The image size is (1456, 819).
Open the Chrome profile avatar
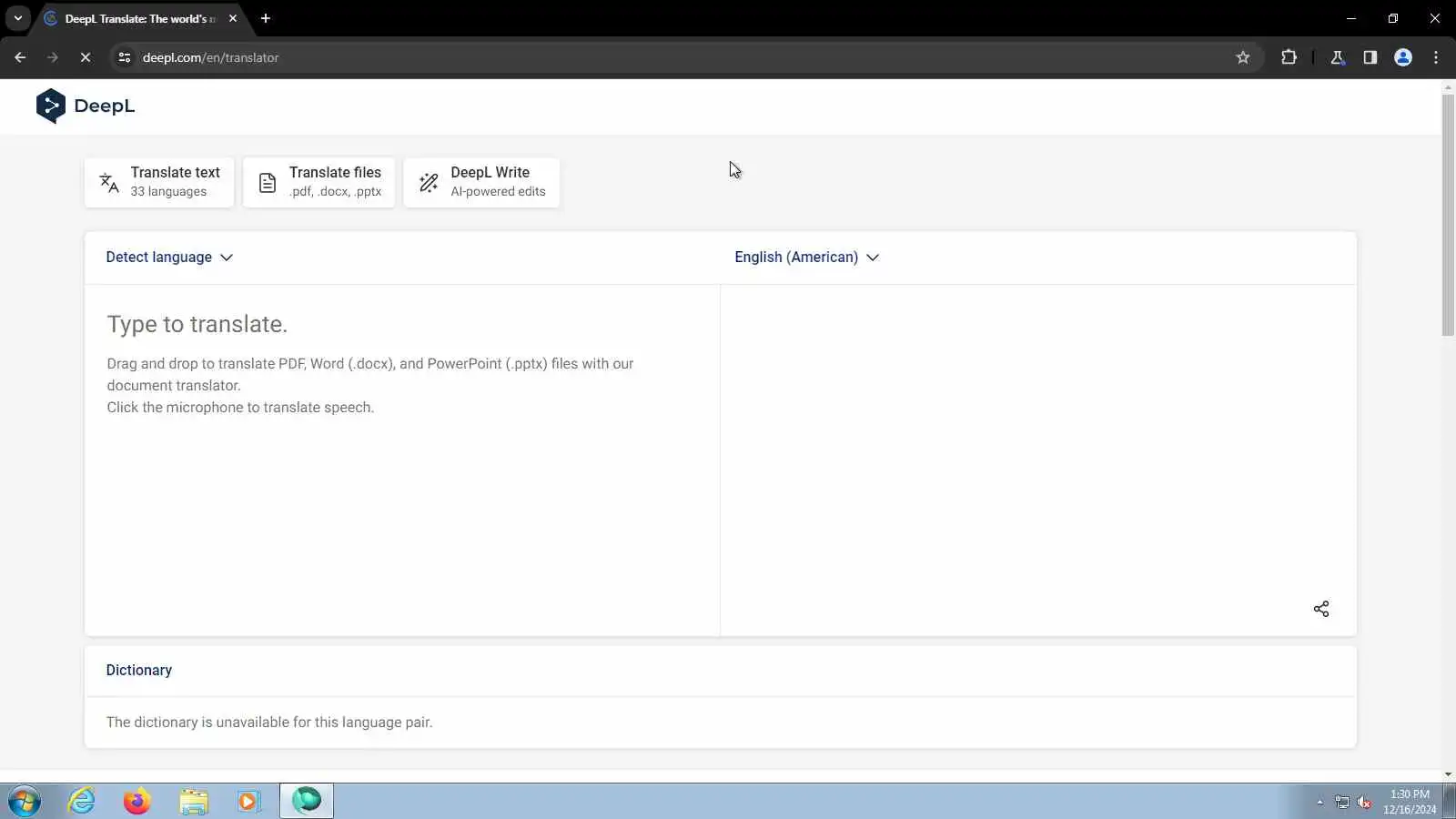1403,57
